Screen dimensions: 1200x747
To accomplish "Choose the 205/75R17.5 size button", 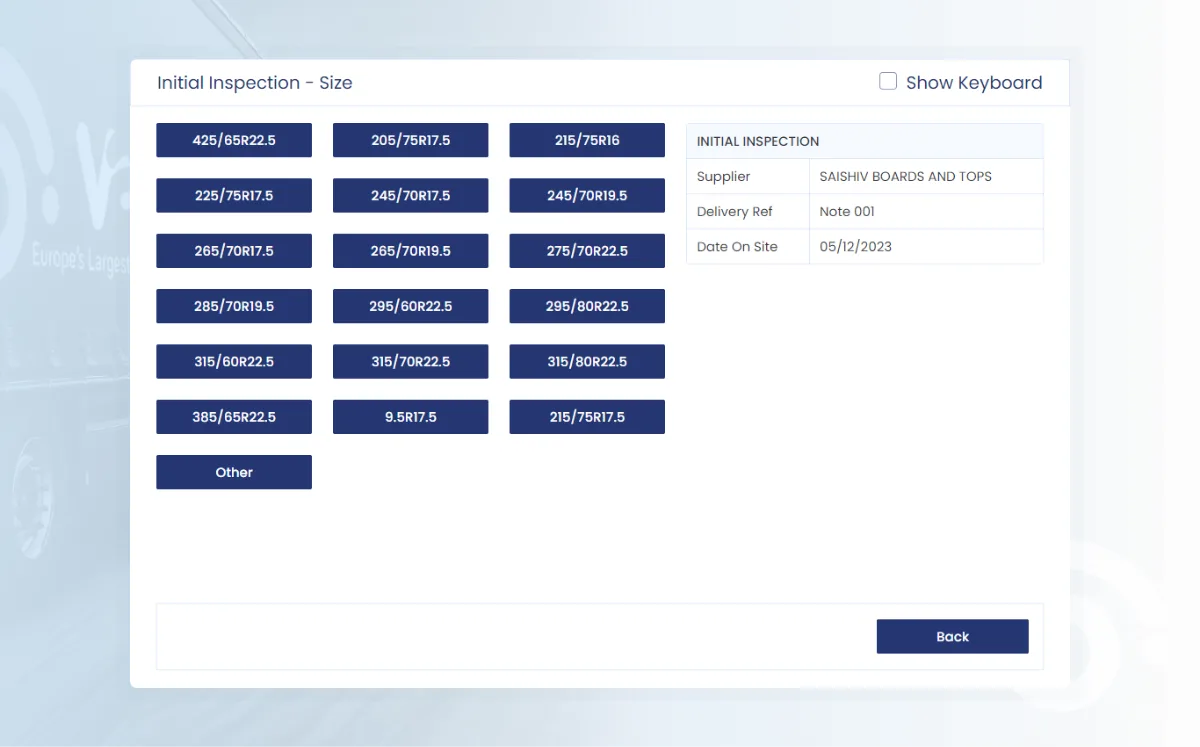I will click(x=410, y=140).
